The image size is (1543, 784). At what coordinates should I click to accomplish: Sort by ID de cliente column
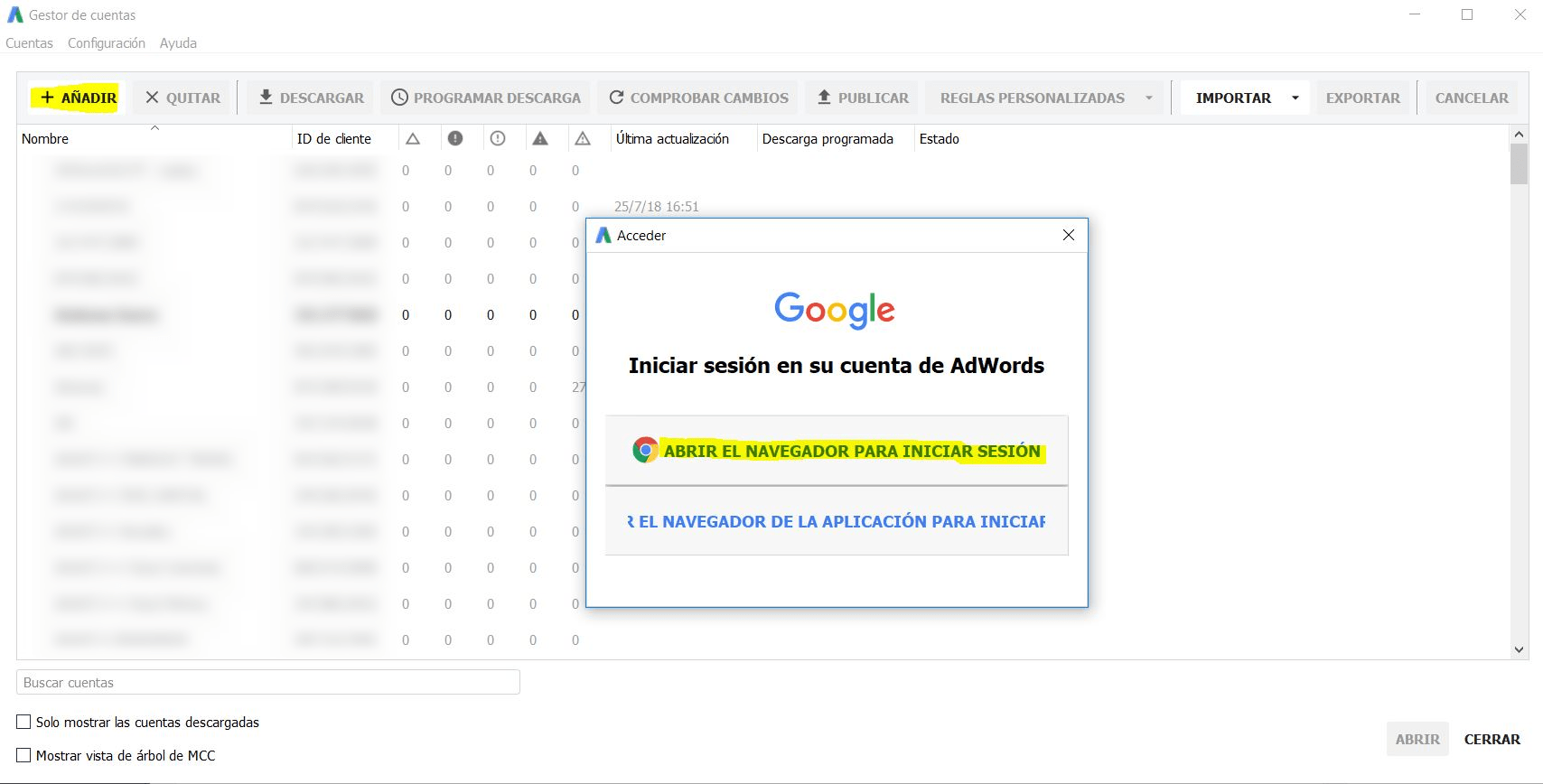pyautogui.click(x=334, y=139)
